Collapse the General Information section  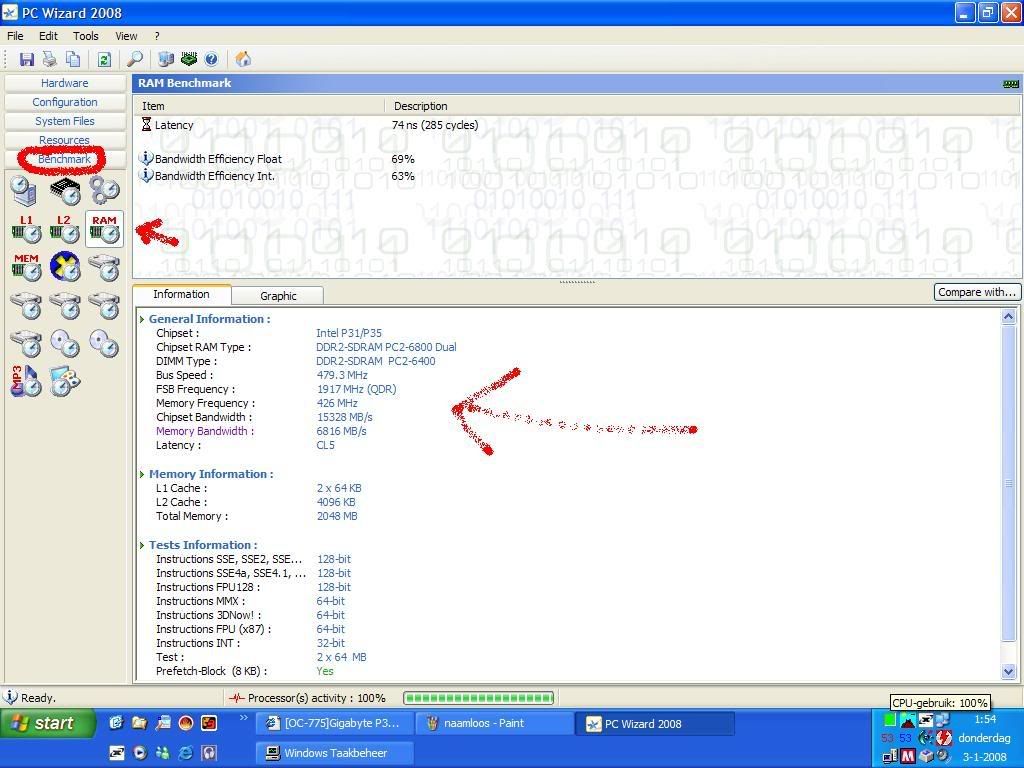tap(142, 319)
